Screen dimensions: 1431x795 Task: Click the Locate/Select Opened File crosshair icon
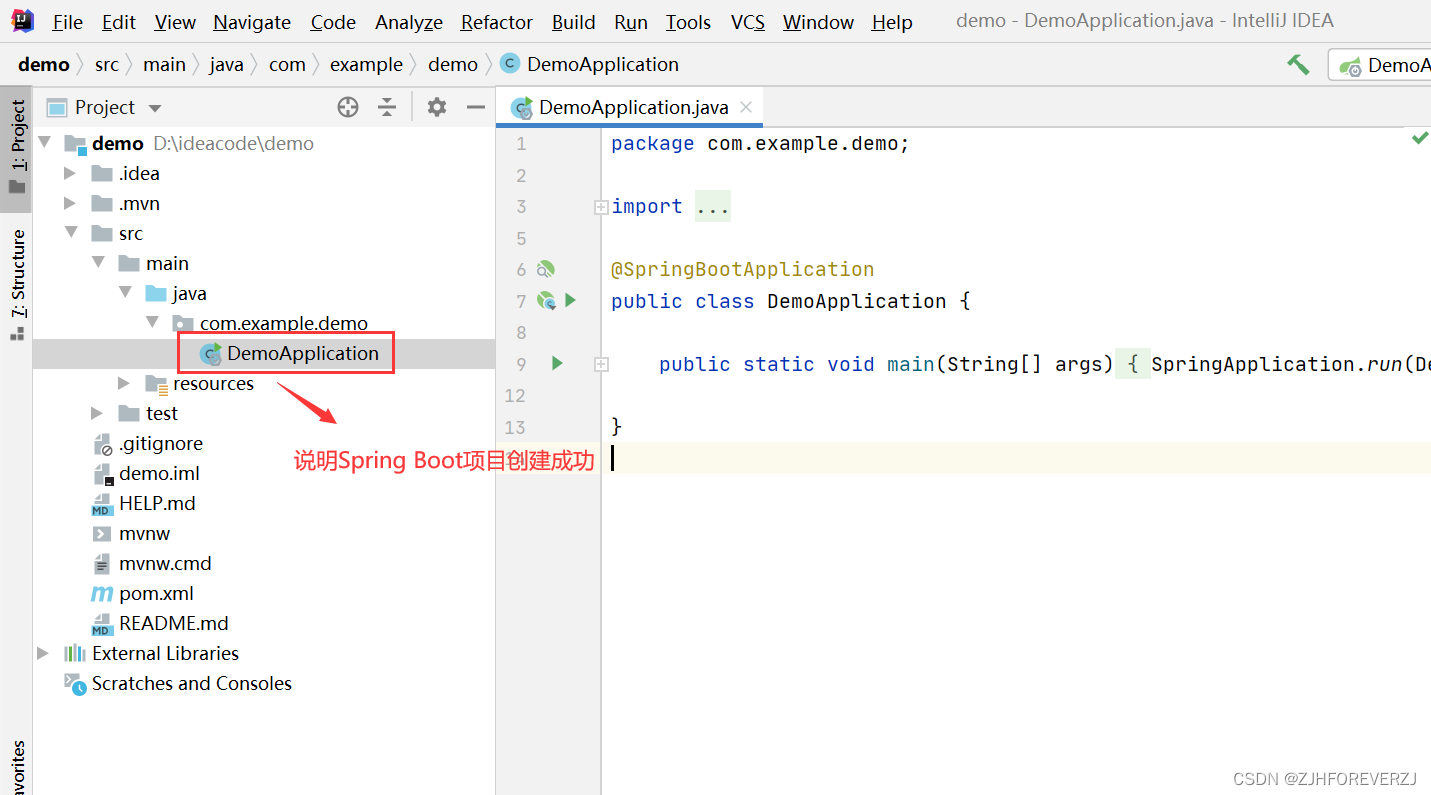point(348,107)
